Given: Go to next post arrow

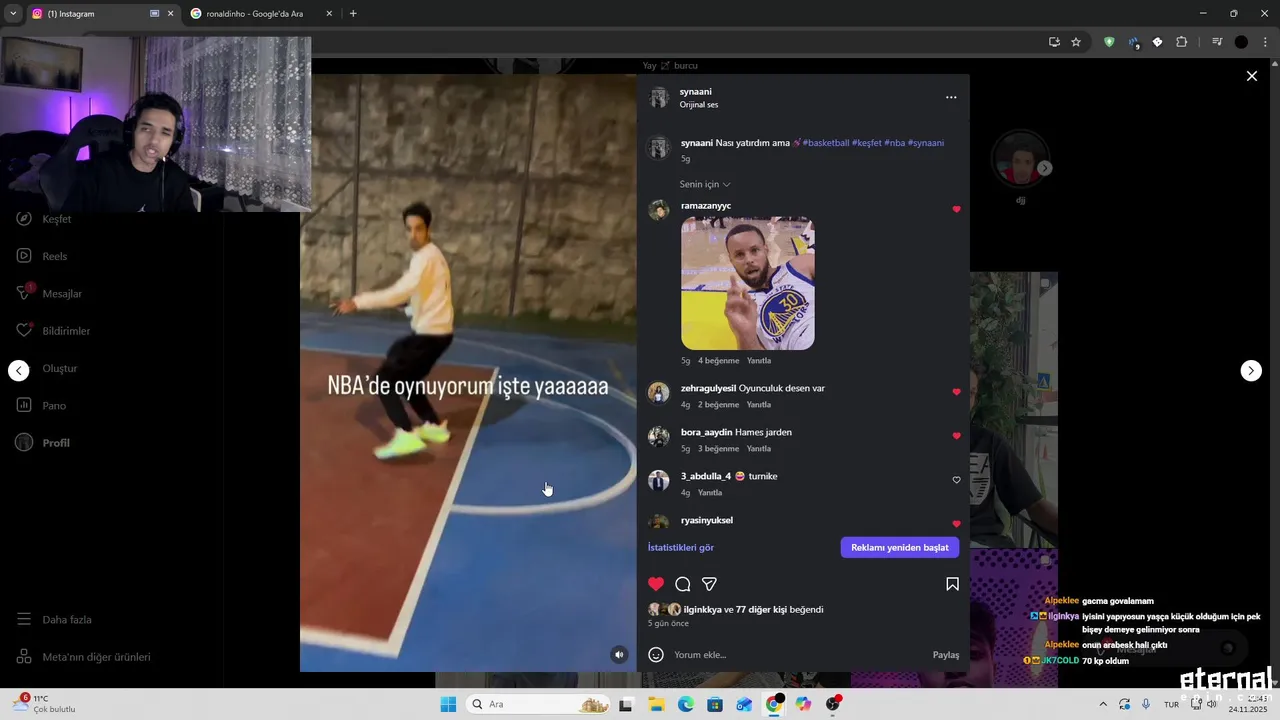Looking at the screenshot, I should click(x=1251, y=371).
